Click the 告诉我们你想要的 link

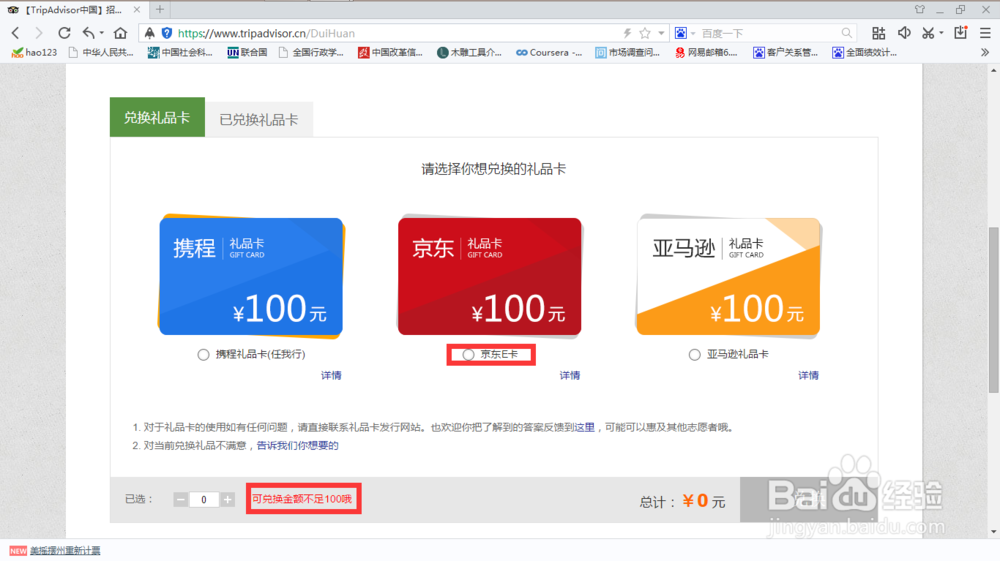(297, 445)
